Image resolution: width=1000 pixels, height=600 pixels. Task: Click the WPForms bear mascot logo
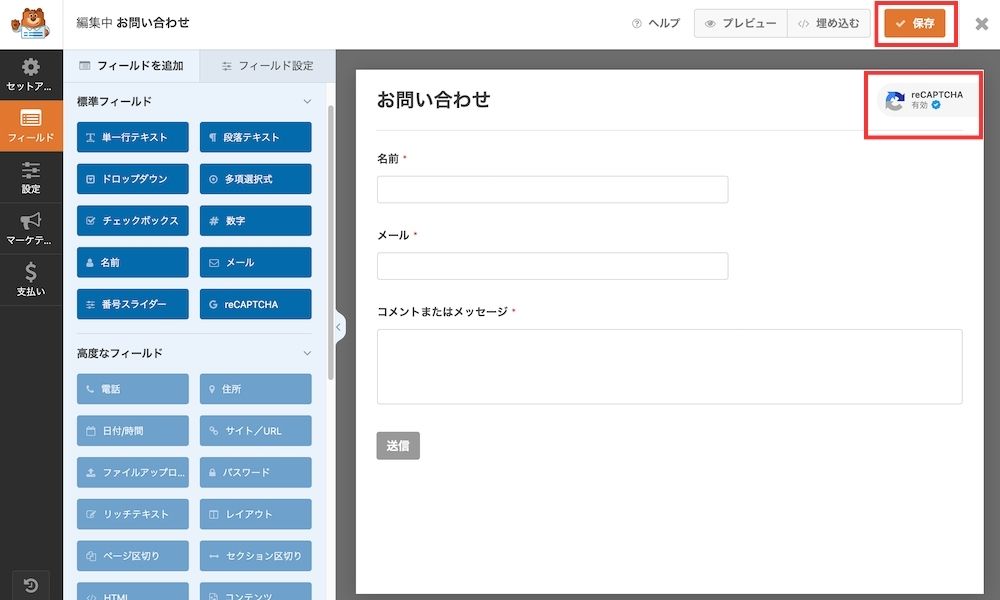(x=30, y=24)
